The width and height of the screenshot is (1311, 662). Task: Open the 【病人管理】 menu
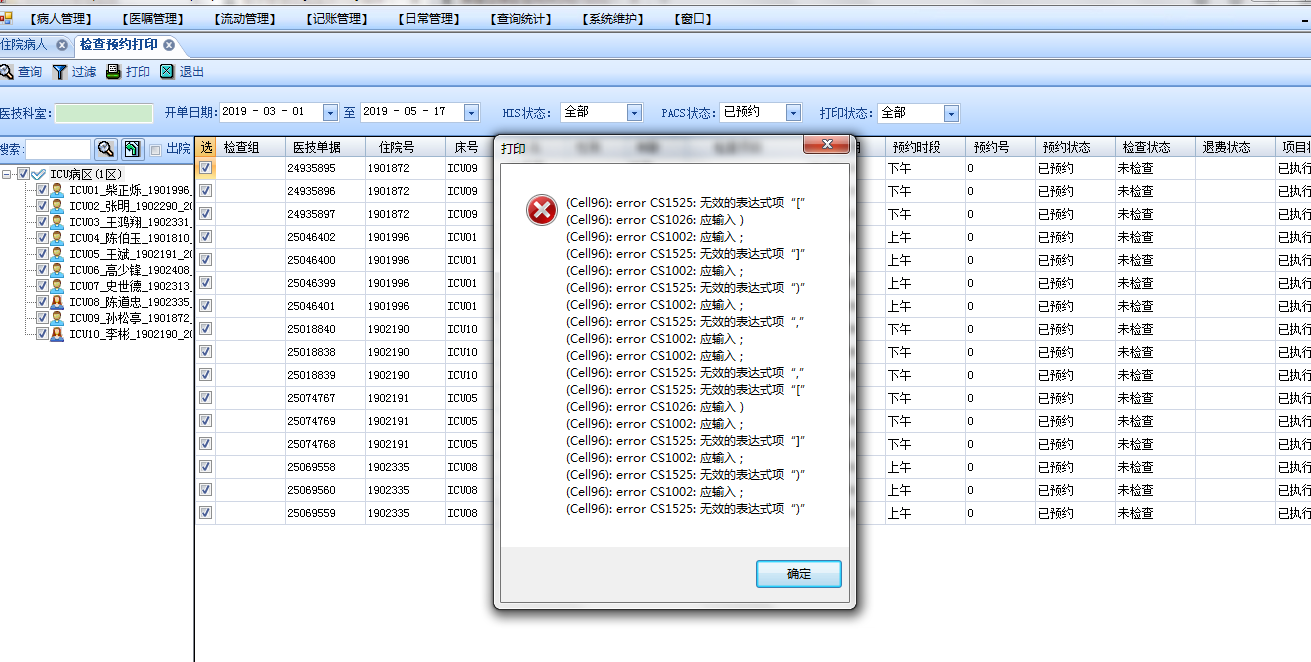tap(61, 19)
